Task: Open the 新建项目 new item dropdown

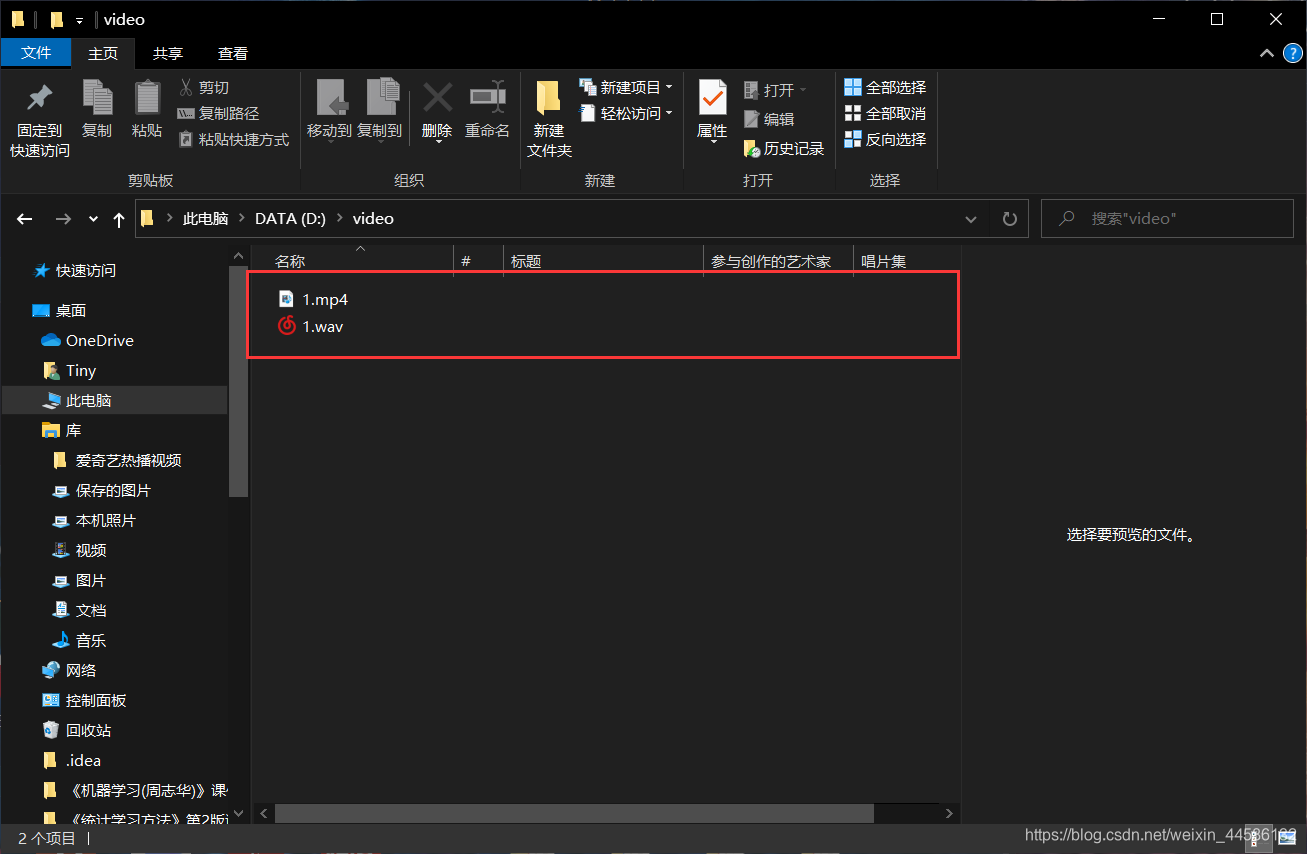Action: 625,88
